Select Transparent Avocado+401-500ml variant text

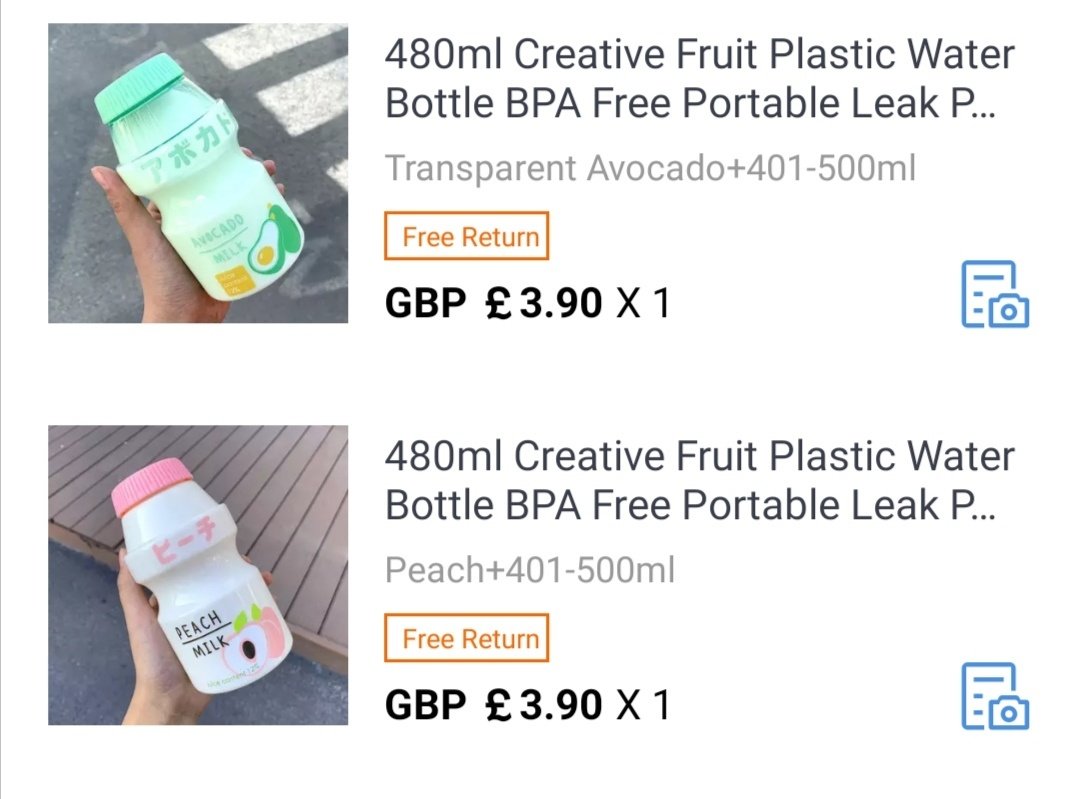pyautogui.click(x=650, y=168)
